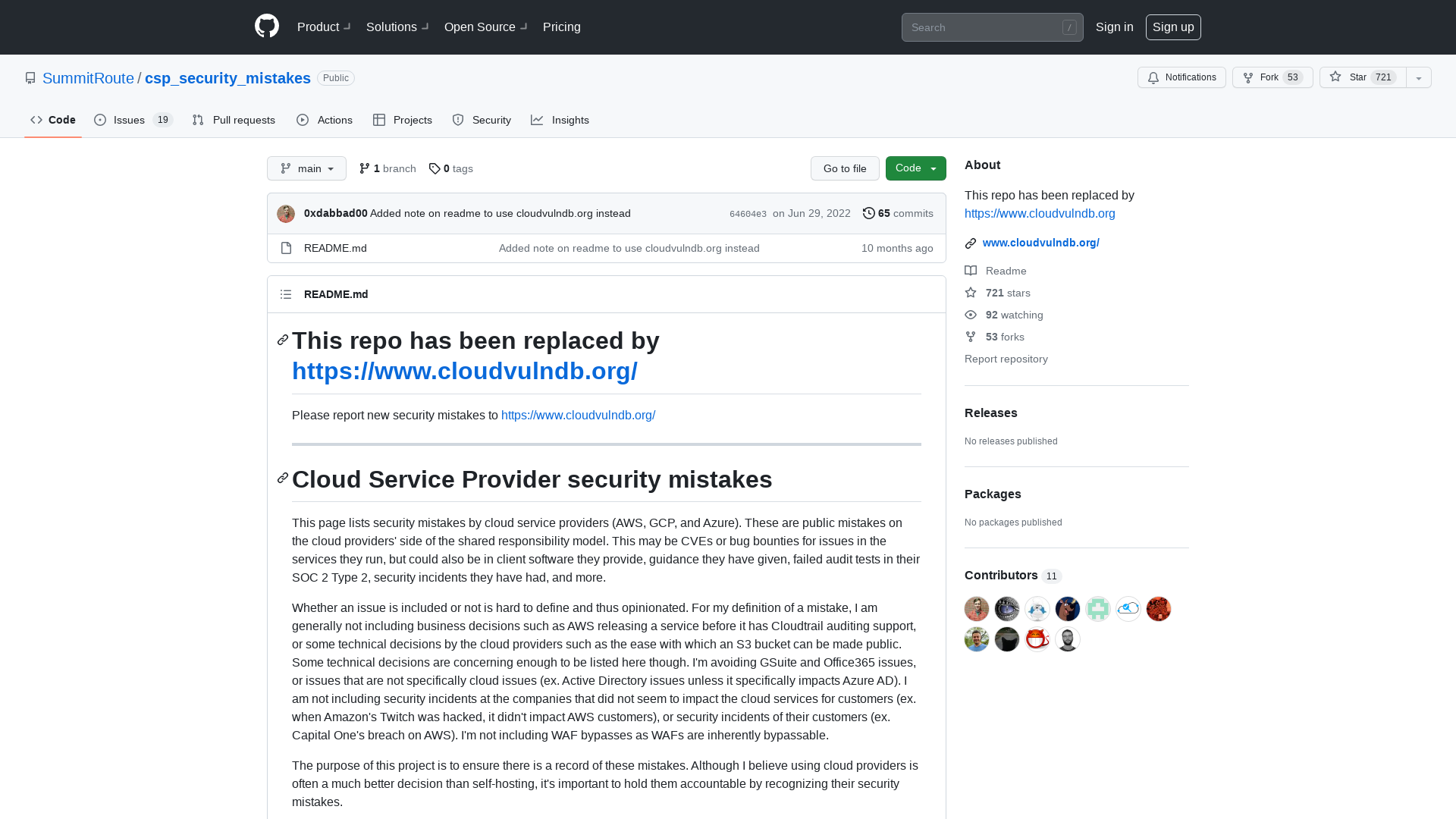Open the first contributor avatar in top row
Image resolution: width=1456 pixels, height=819 pixels.
pyautogui.click(x=977, y=609)
